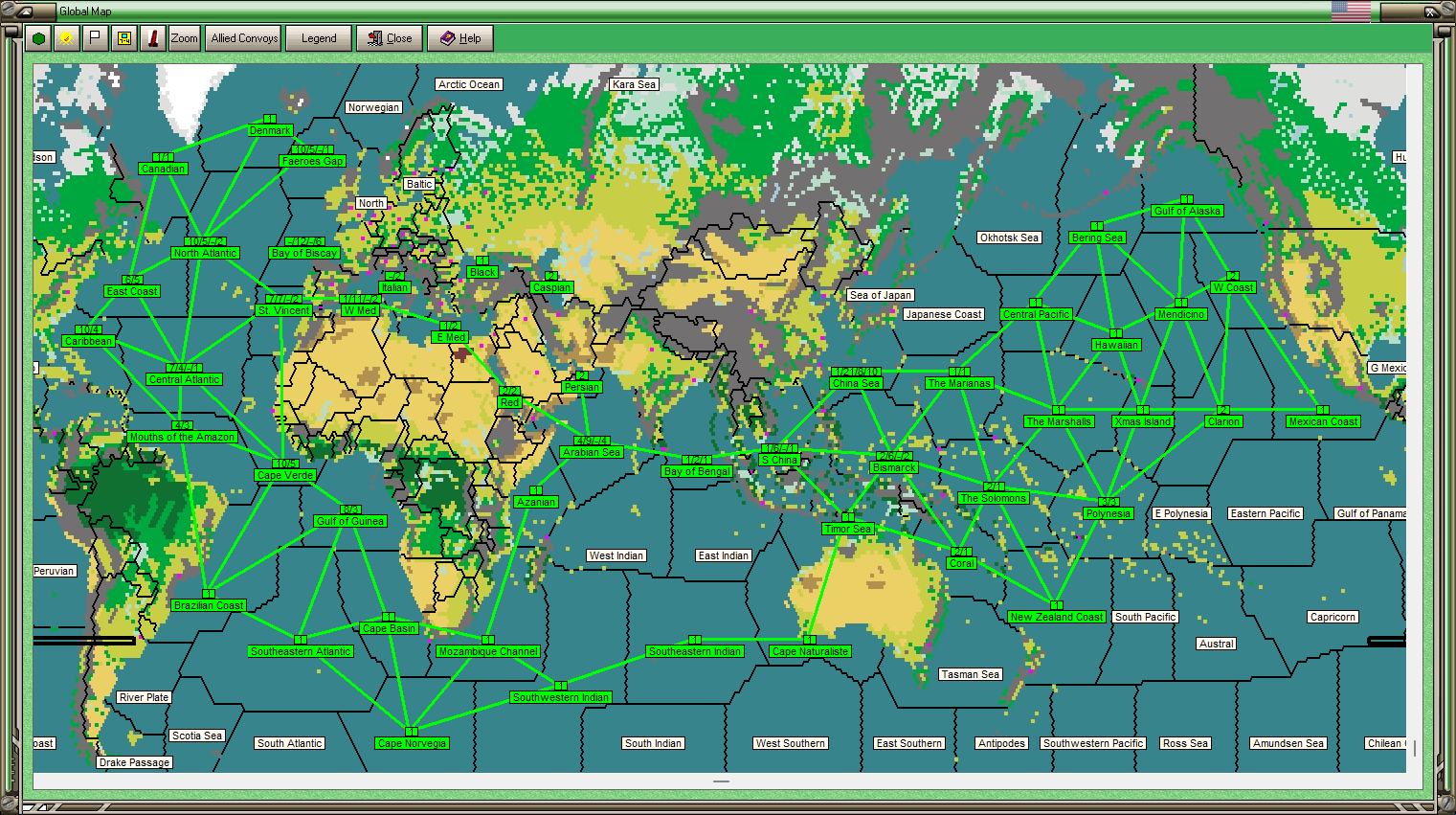This screenshot has width=1456, height=815.
Task: Click the "Okhotsk Sea" label
Action: (x=1009, y=238)
